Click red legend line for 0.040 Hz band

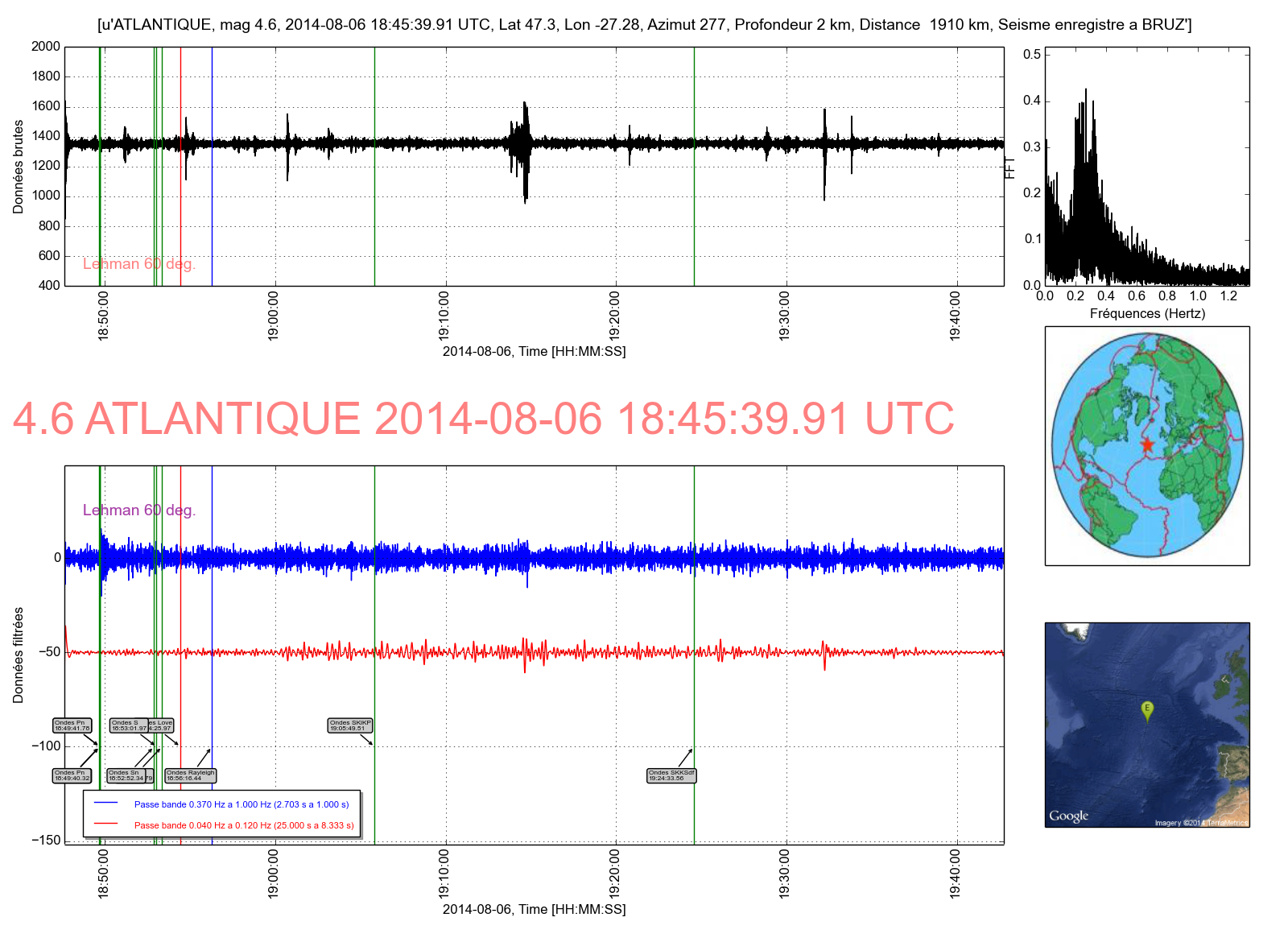tap(106, 824)
